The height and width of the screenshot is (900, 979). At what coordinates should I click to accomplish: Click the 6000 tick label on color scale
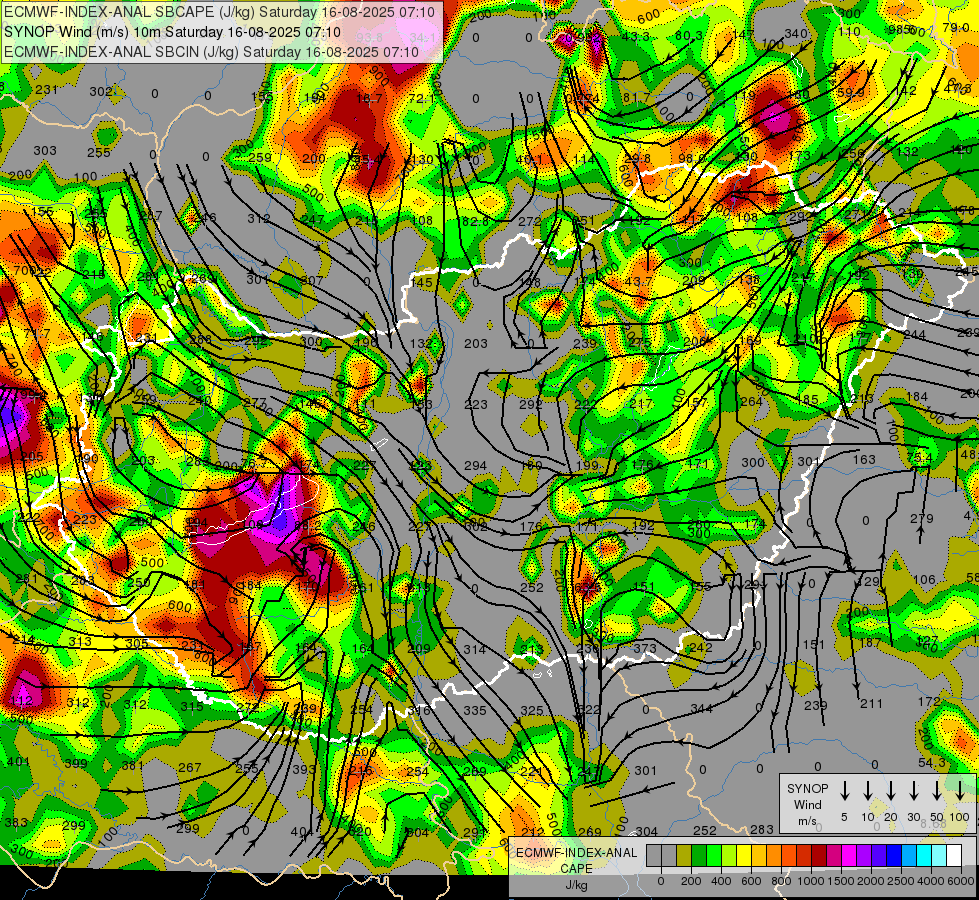962,881
